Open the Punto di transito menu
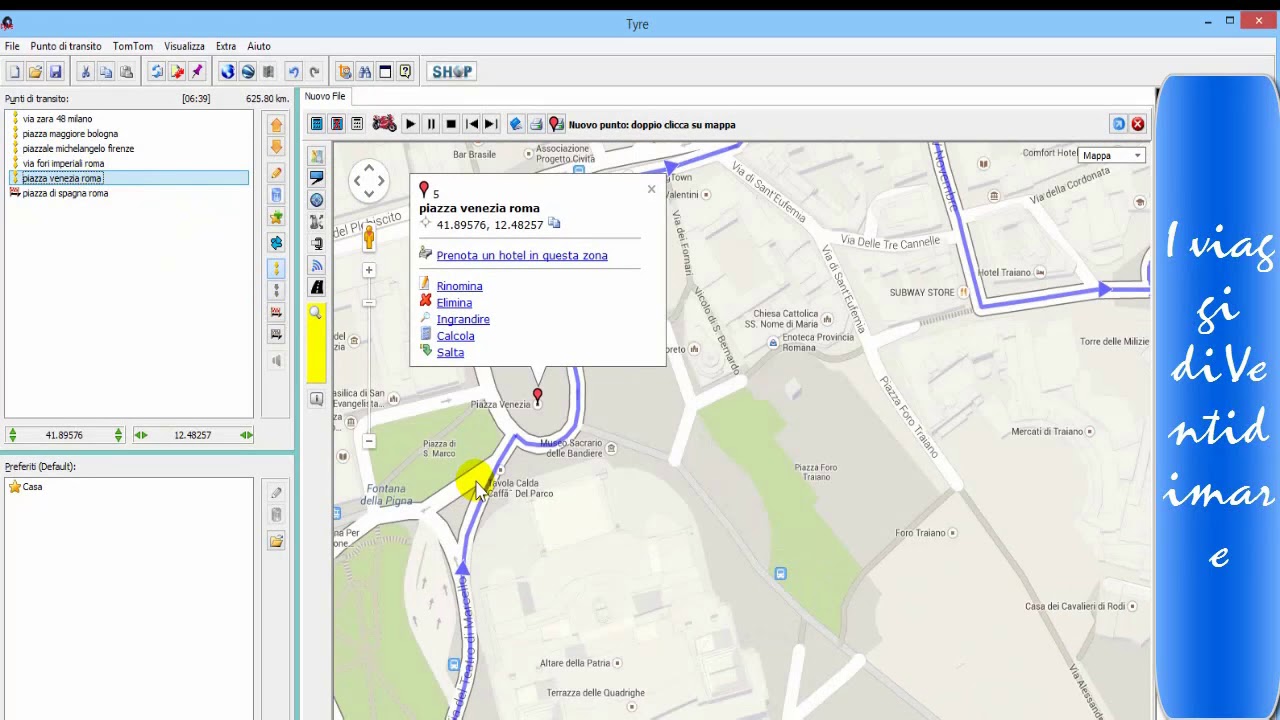The image size is (1280, 720). point(66,46)
